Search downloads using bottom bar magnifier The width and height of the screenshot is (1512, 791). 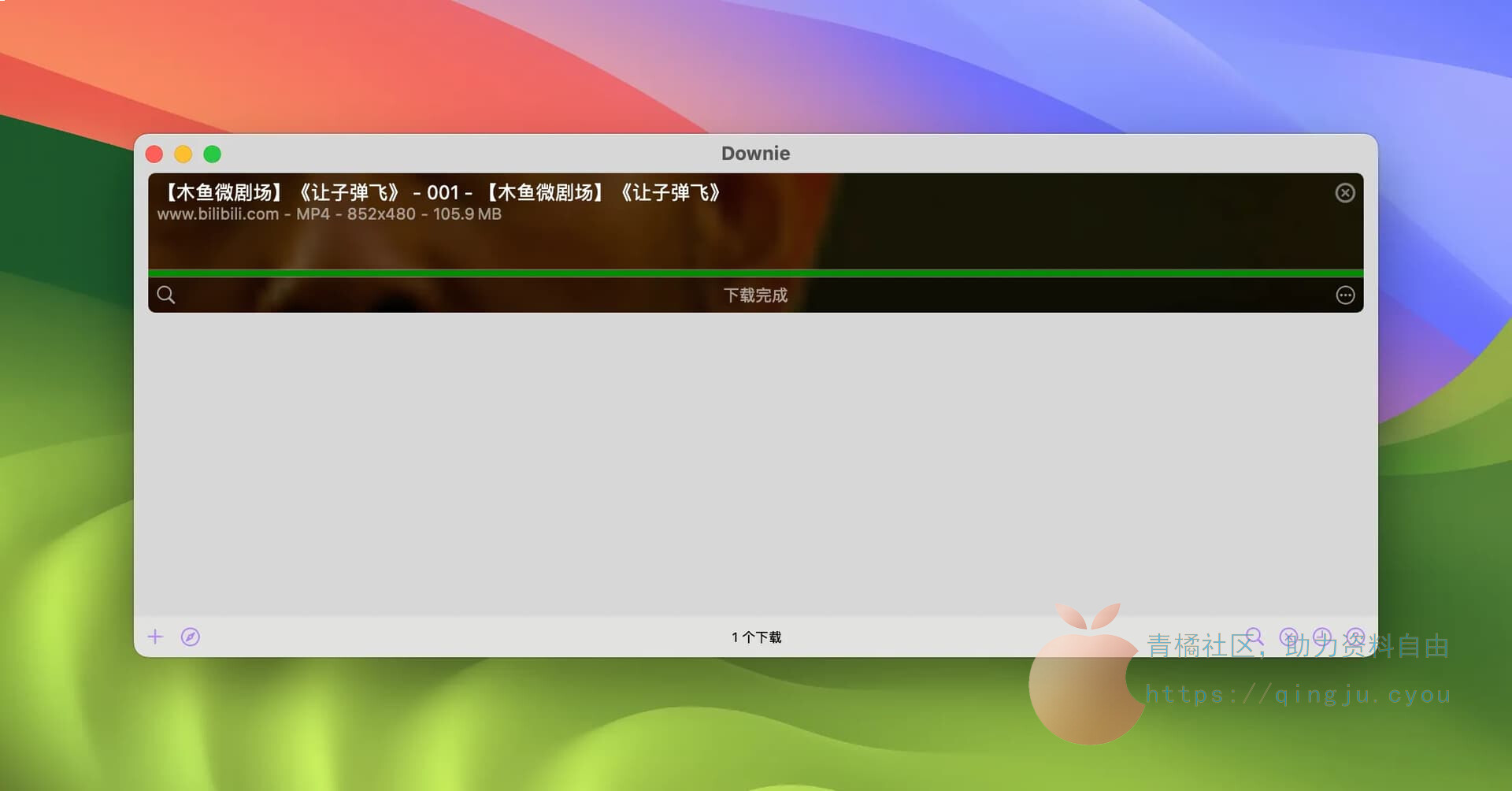coord(1254,636)
